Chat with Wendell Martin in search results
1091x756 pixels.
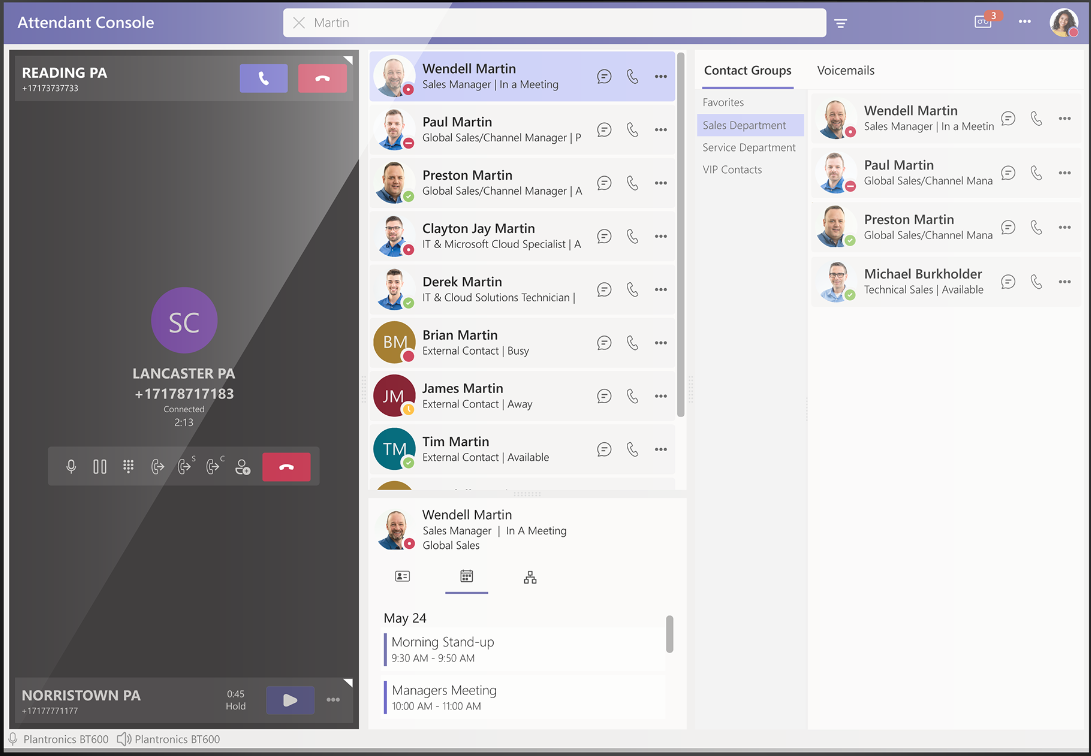click(x=604, y=77)
